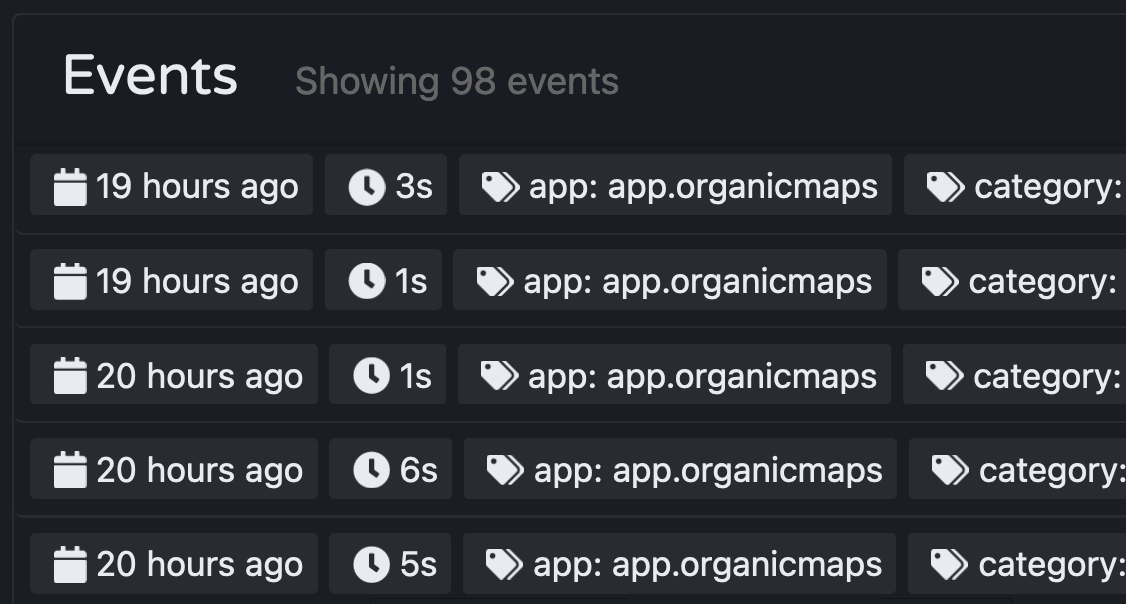Select the first '19 hours ago' timestamp chip

coord(170,185)
